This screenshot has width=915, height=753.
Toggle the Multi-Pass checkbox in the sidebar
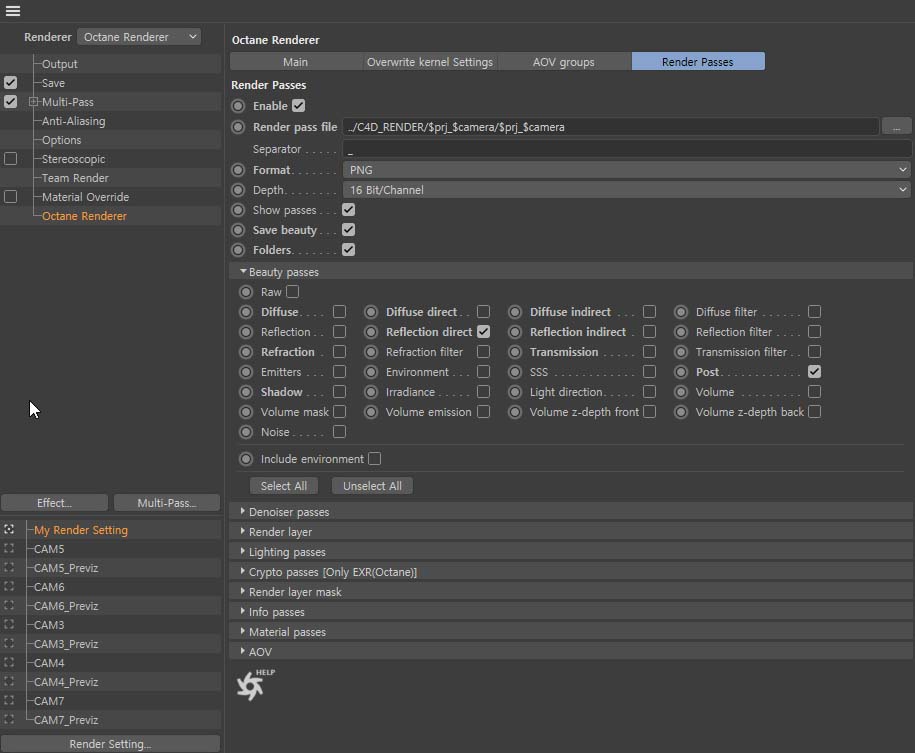click(11, 102)
